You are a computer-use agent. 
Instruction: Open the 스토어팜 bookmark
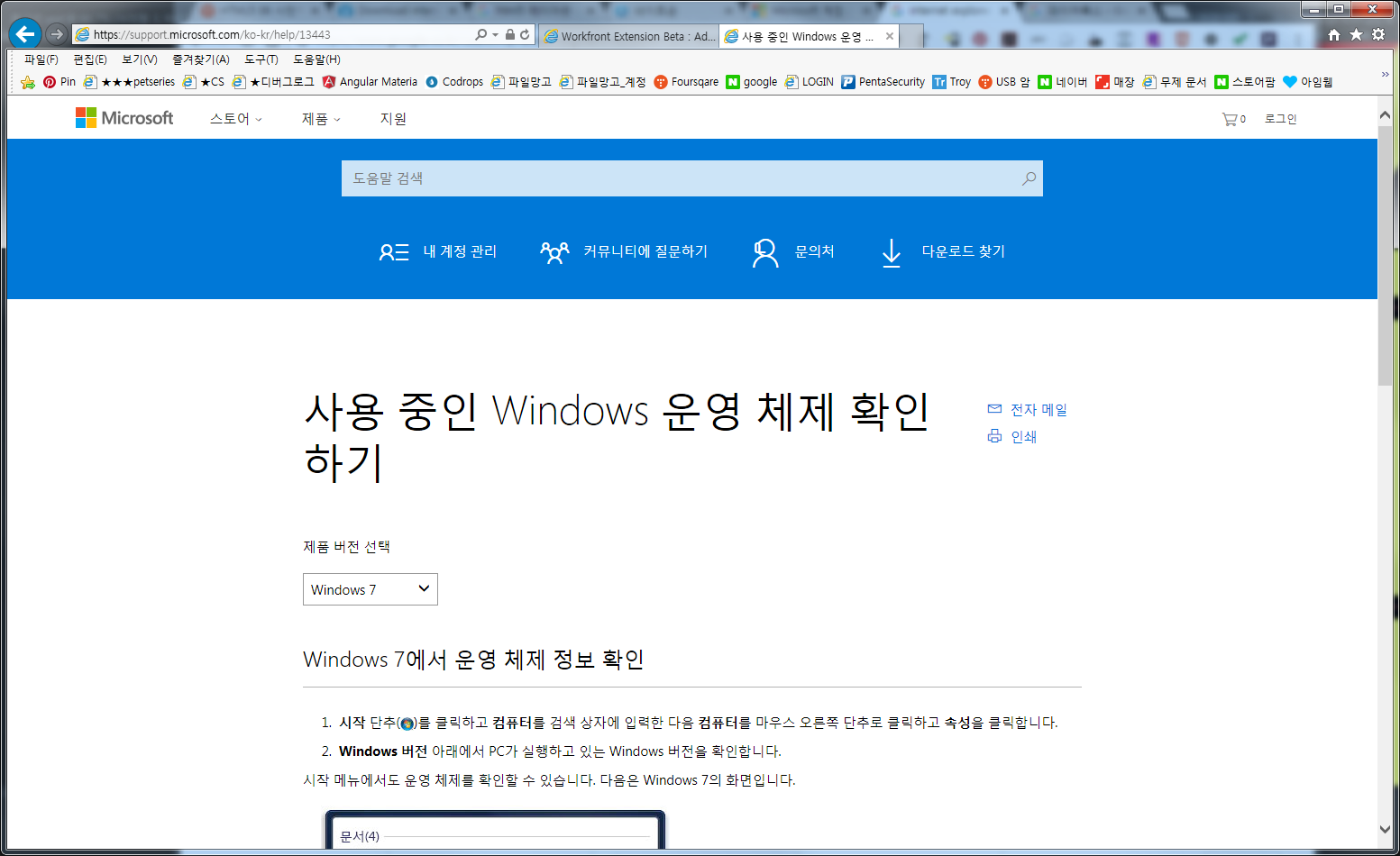pyautogui.click(x=1245, y=82)
